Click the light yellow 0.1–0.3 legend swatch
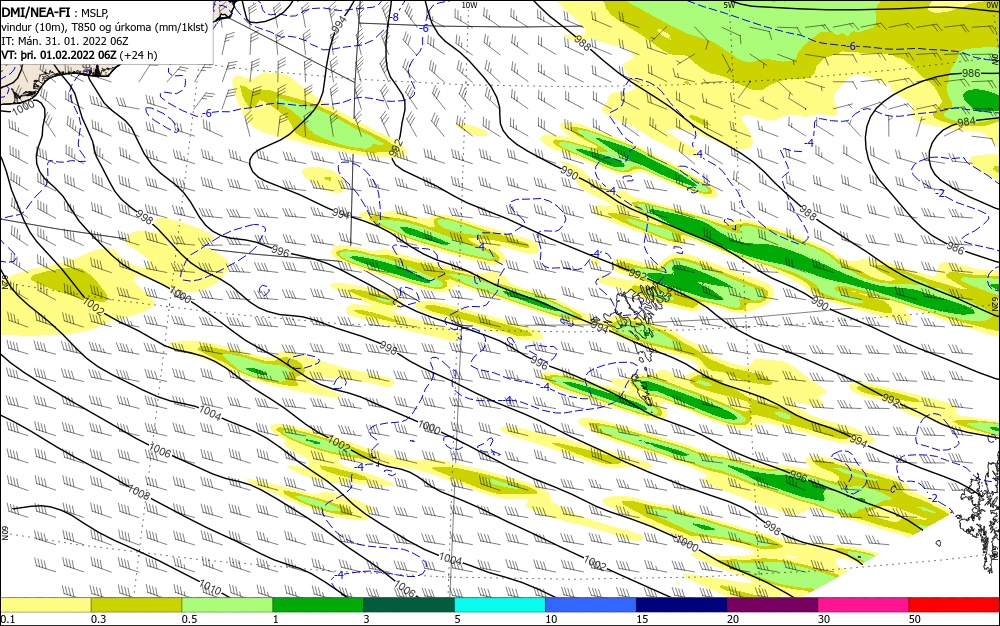 coord(46,605)
